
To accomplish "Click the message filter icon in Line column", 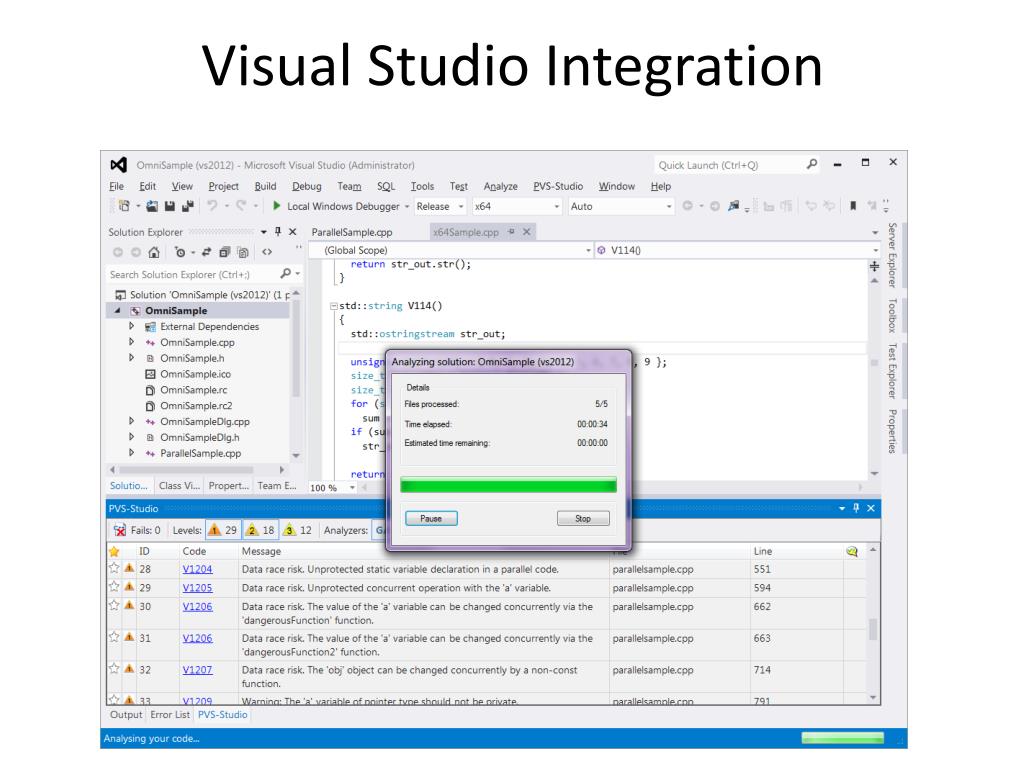I will (x=852, y=552).
